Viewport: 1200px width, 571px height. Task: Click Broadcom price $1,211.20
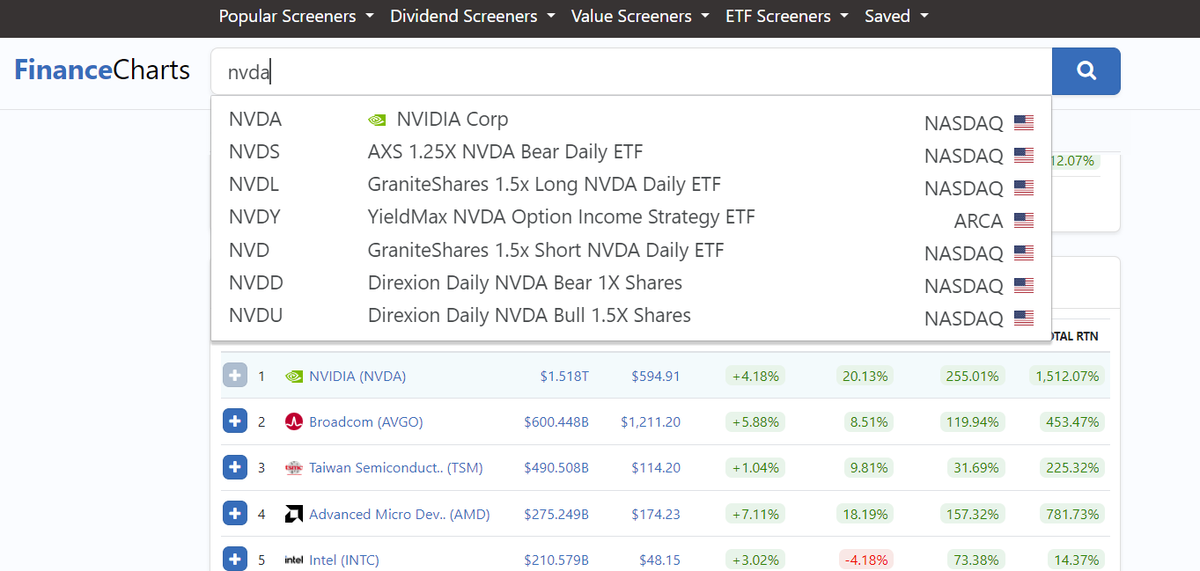650,422
